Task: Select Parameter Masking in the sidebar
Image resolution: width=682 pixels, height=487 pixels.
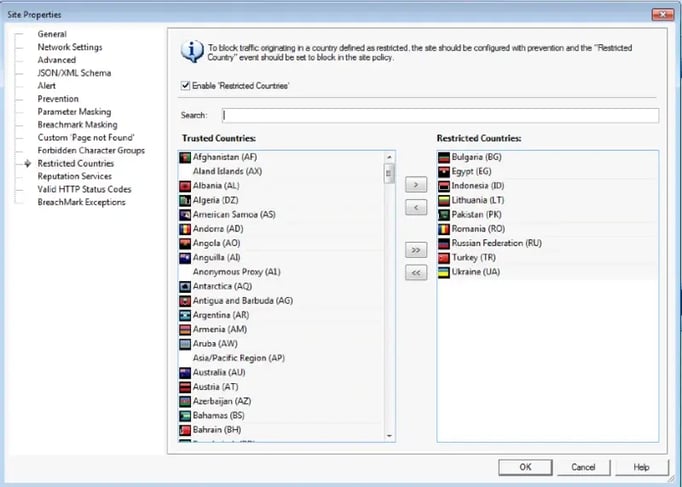Action: [74, 112]
